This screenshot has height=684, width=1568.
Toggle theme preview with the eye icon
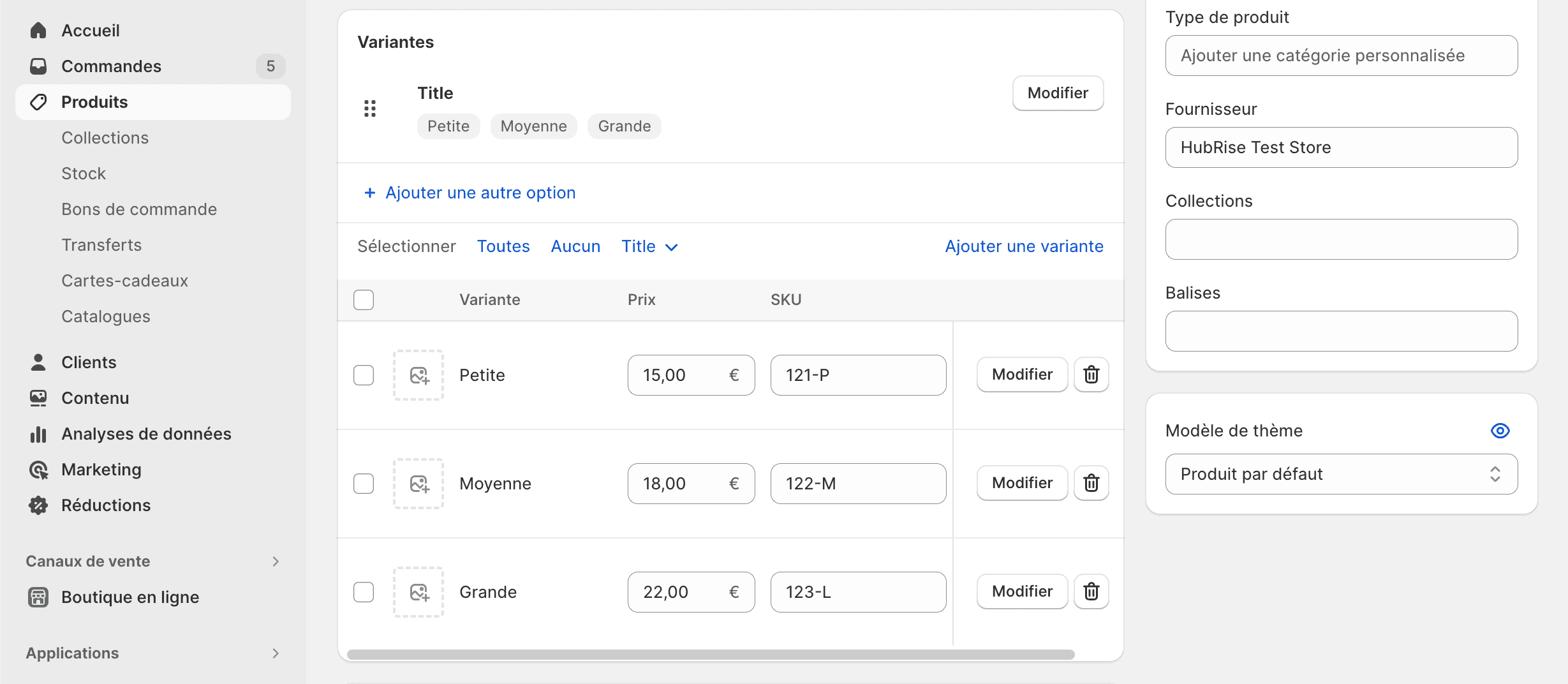(1500, 431)
